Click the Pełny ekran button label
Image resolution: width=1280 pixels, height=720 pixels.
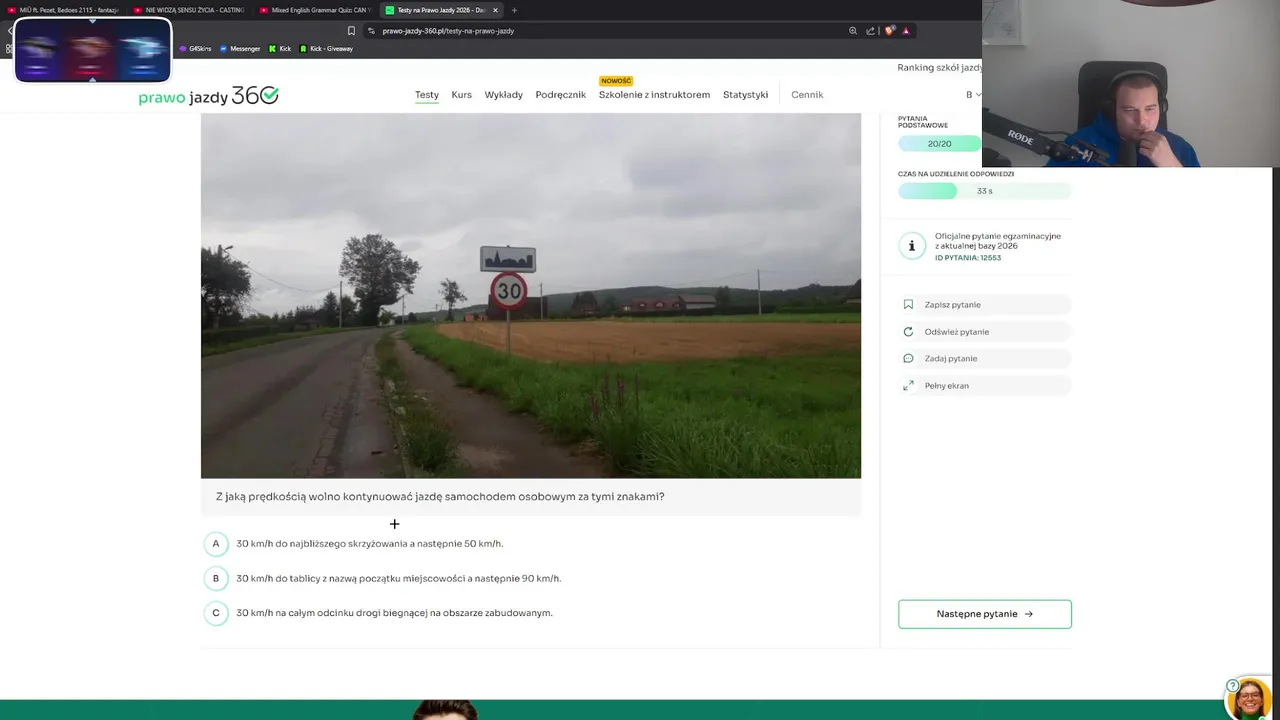[946, 386]
